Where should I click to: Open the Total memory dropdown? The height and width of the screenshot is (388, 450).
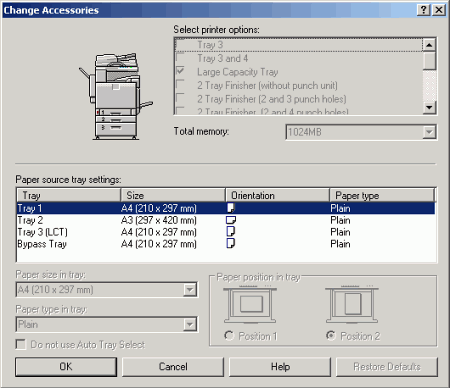[x=429, y=132]
